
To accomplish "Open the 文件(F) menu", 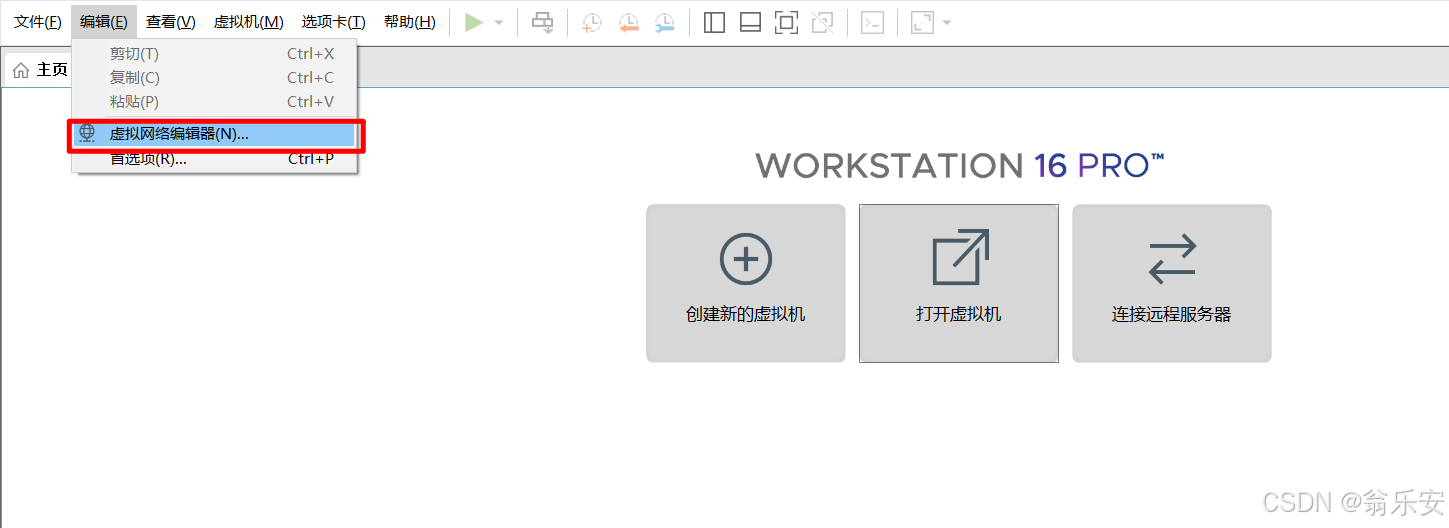I will pyautogui.click(x=37, y=22).
